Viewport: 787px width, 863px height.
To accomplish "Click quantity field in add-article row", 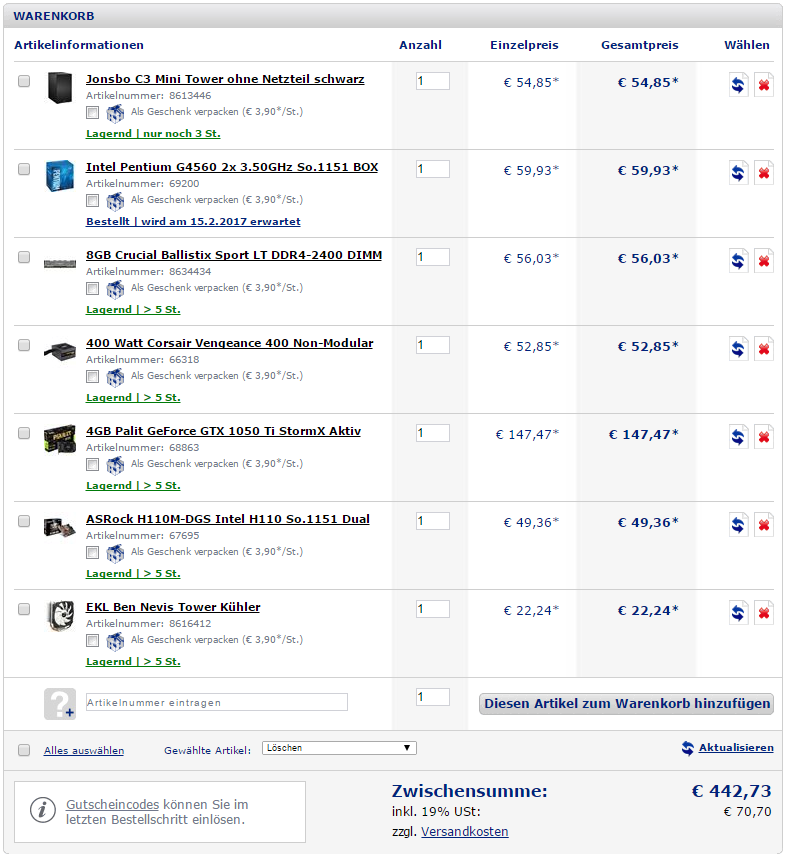I will click(x=433, y=697).
